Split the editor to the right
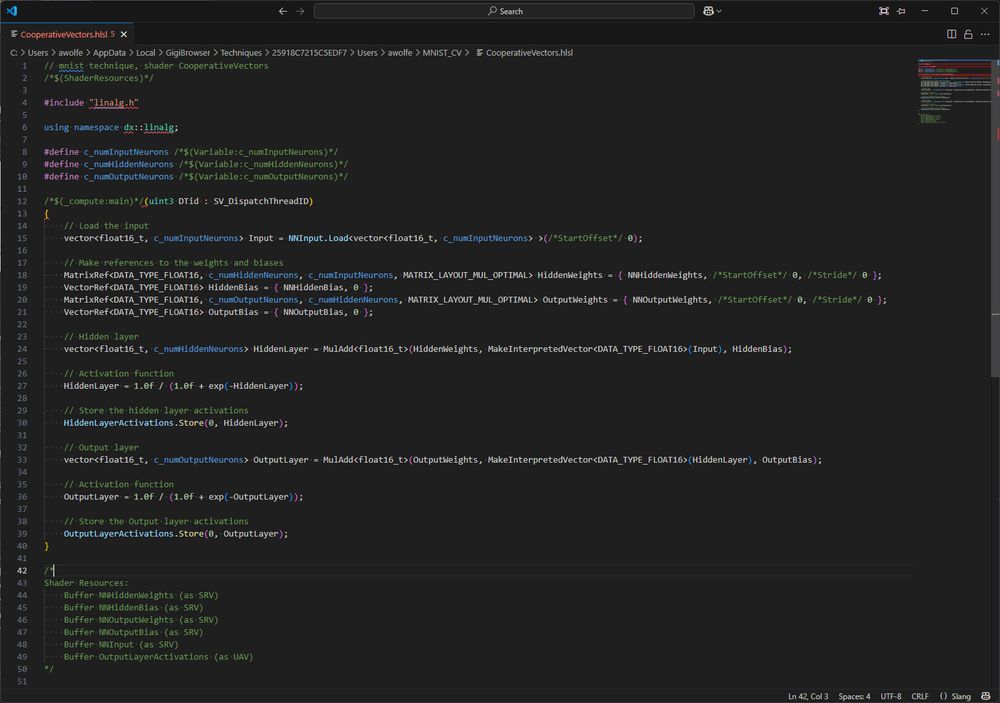 coord(952,34)
